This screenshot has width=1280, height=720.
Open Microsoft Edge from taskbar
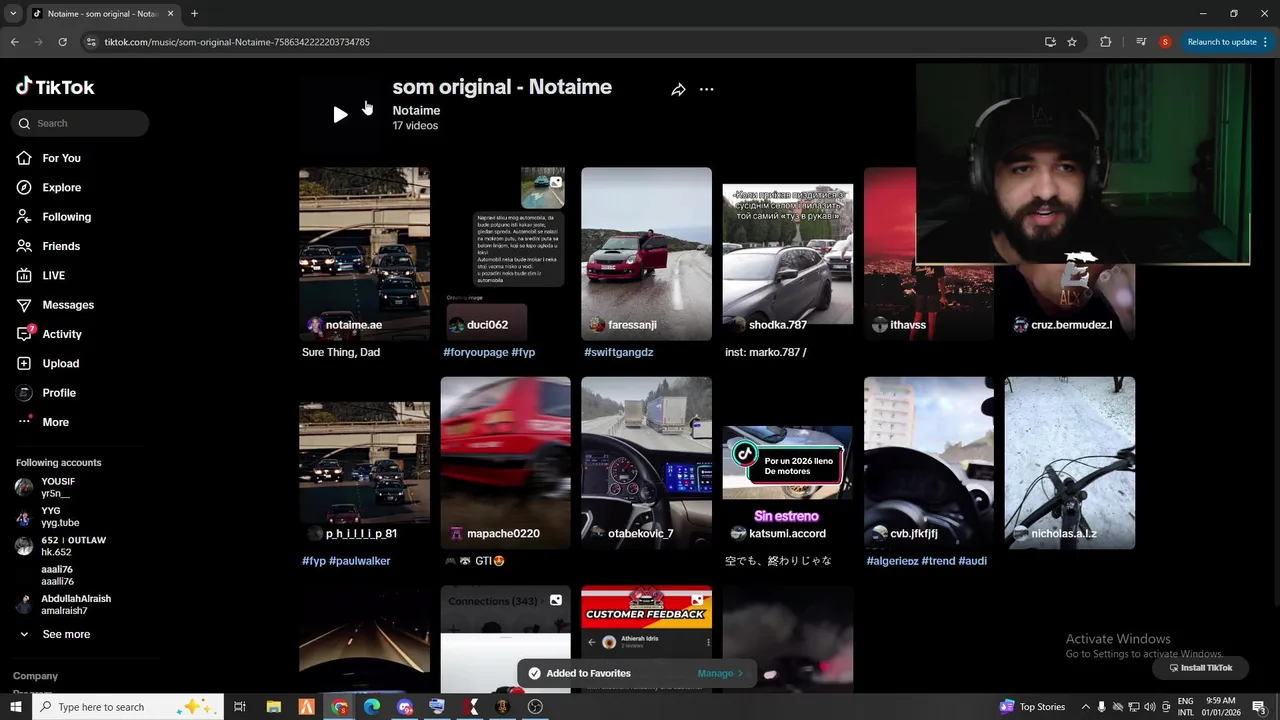[x=371, y=707]
